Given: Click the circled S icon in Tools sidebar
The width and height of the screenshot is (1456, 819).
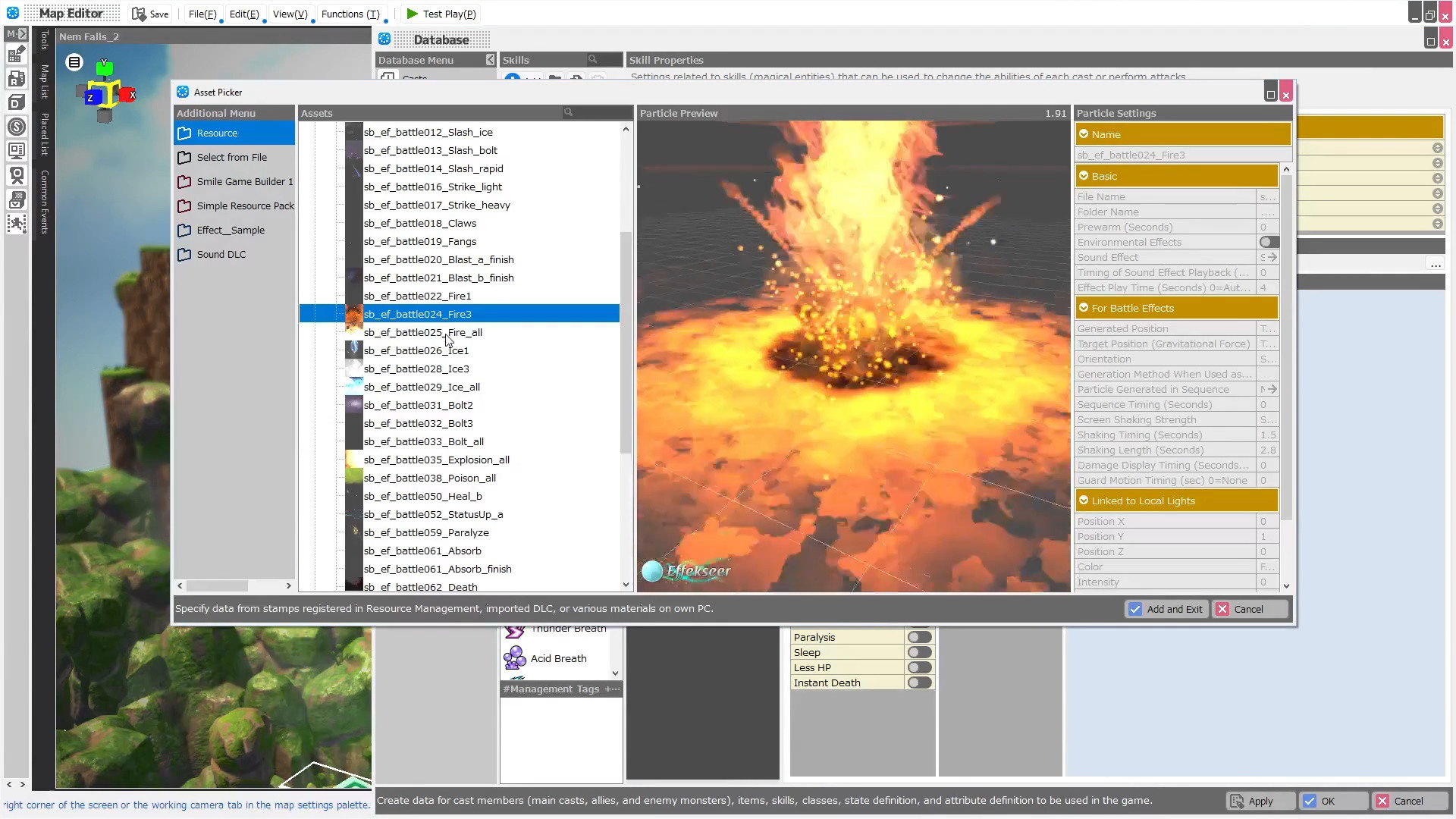Looking at the screenshot, I should [17, 127].
